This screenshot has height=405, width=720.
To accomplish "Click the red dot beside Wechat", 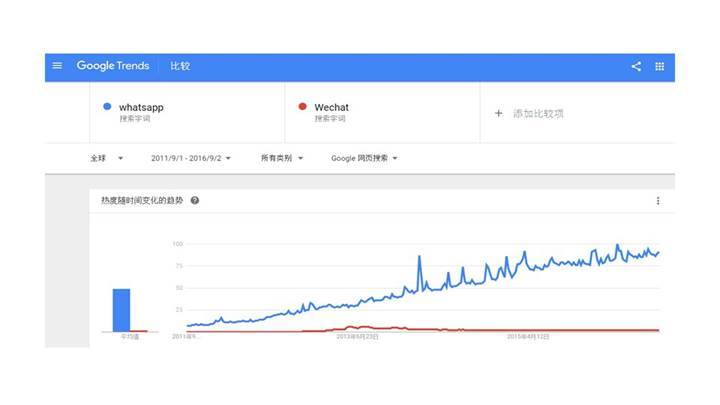I will pyautogui.click(x=302, y=107).
